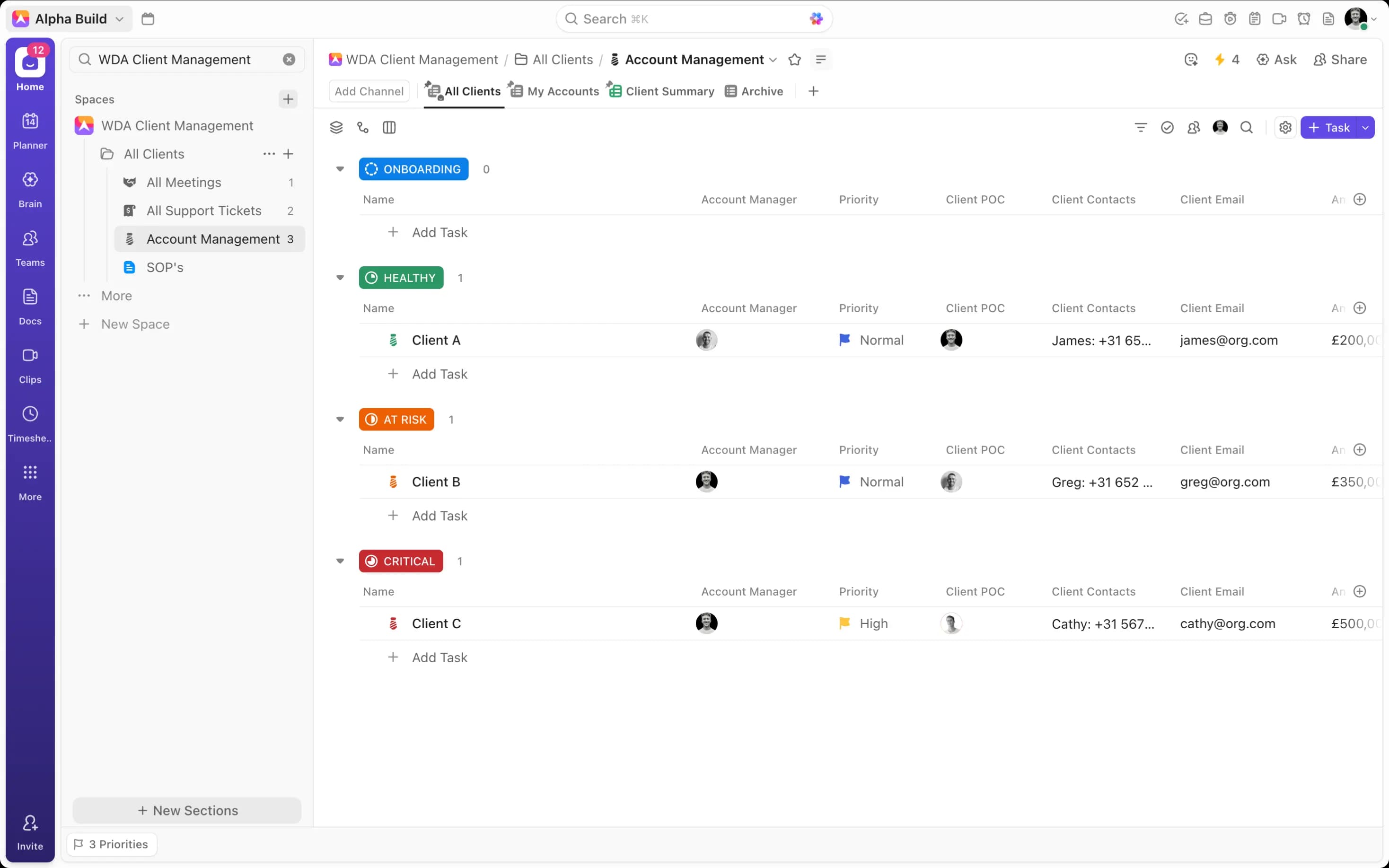Open view settings gear icon
This screenshot has height=868, width=1389.
[1285, 127]
